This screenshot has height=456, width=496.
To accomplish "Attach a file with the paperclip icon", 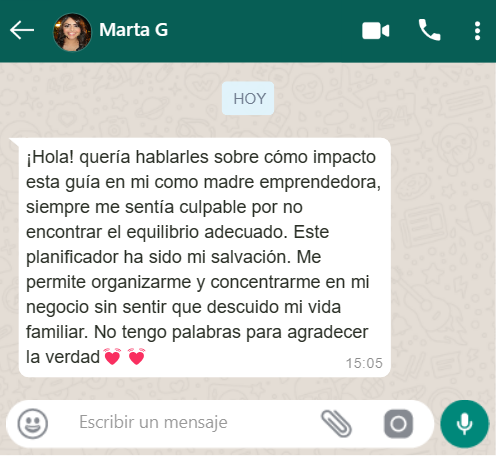I will click(x=336, y=423).
